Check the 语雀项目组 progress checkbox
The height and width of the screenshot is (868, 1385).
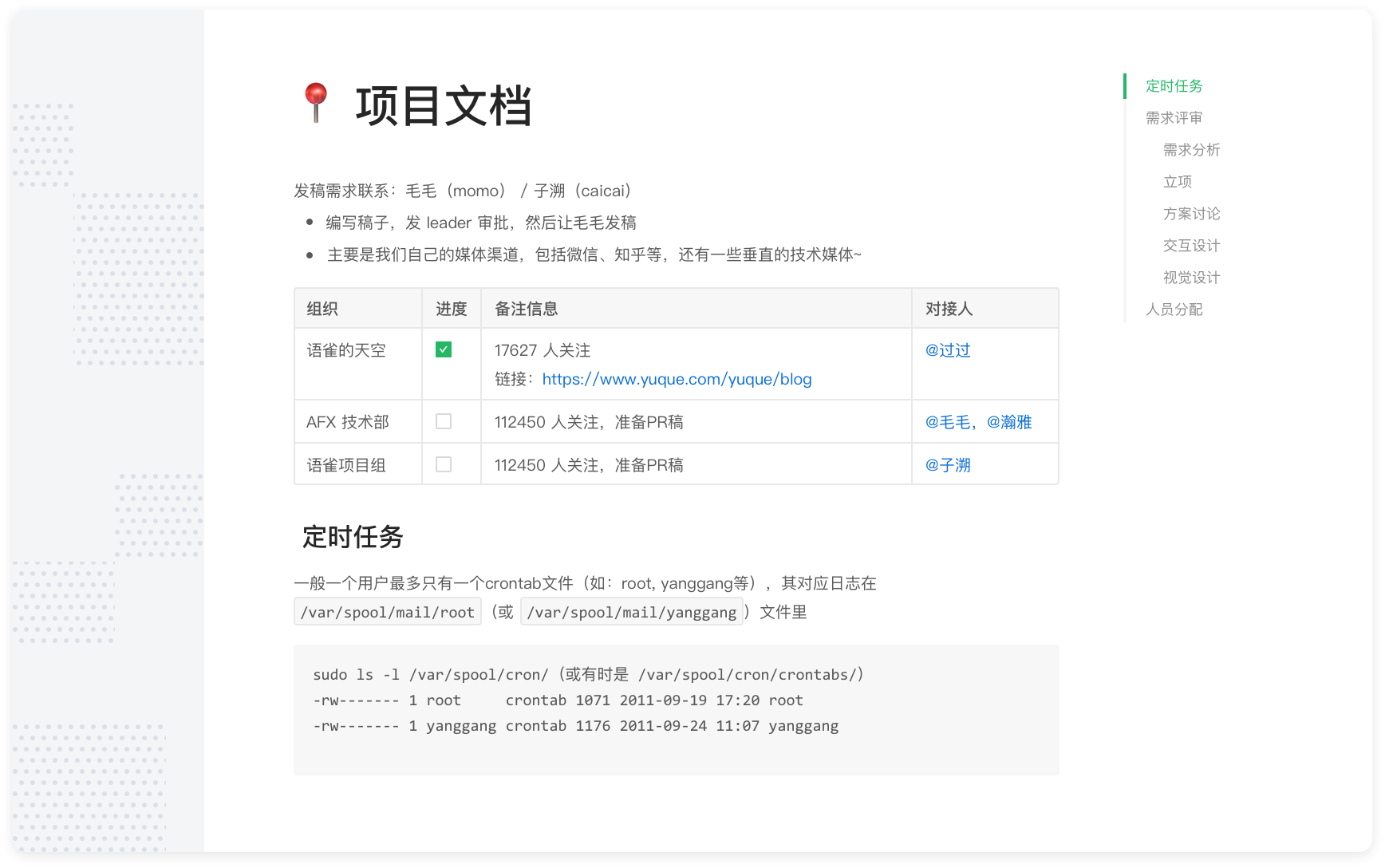click(x=444, y=464)
